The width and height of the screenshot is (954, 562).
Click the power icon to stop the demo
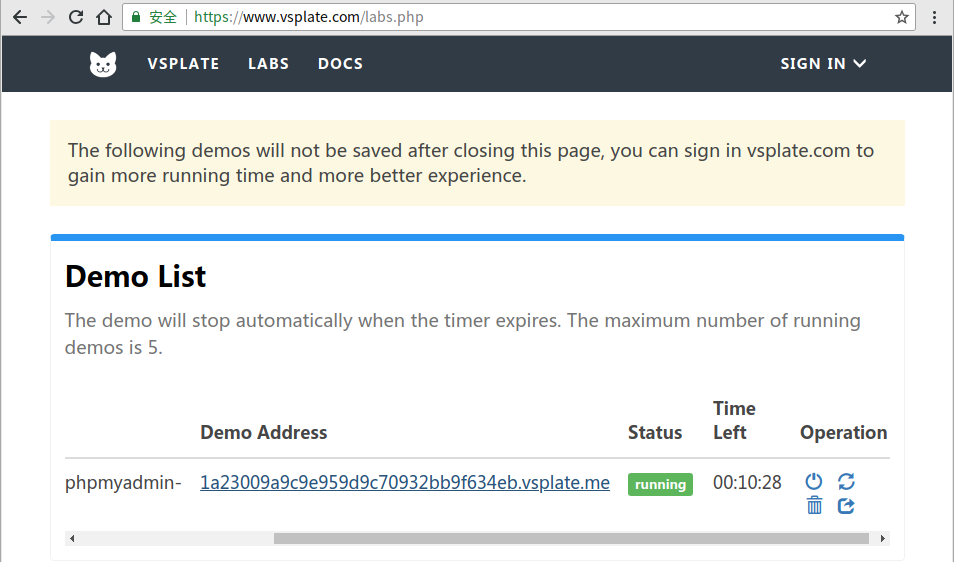click(814, 482)
